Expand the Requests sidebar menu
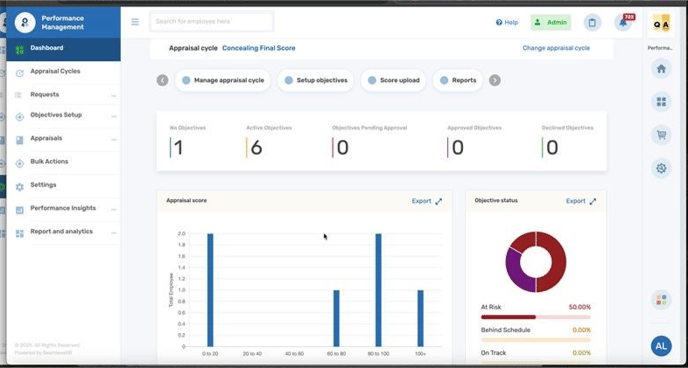688x368 pixels. click(x=64, y=95)
